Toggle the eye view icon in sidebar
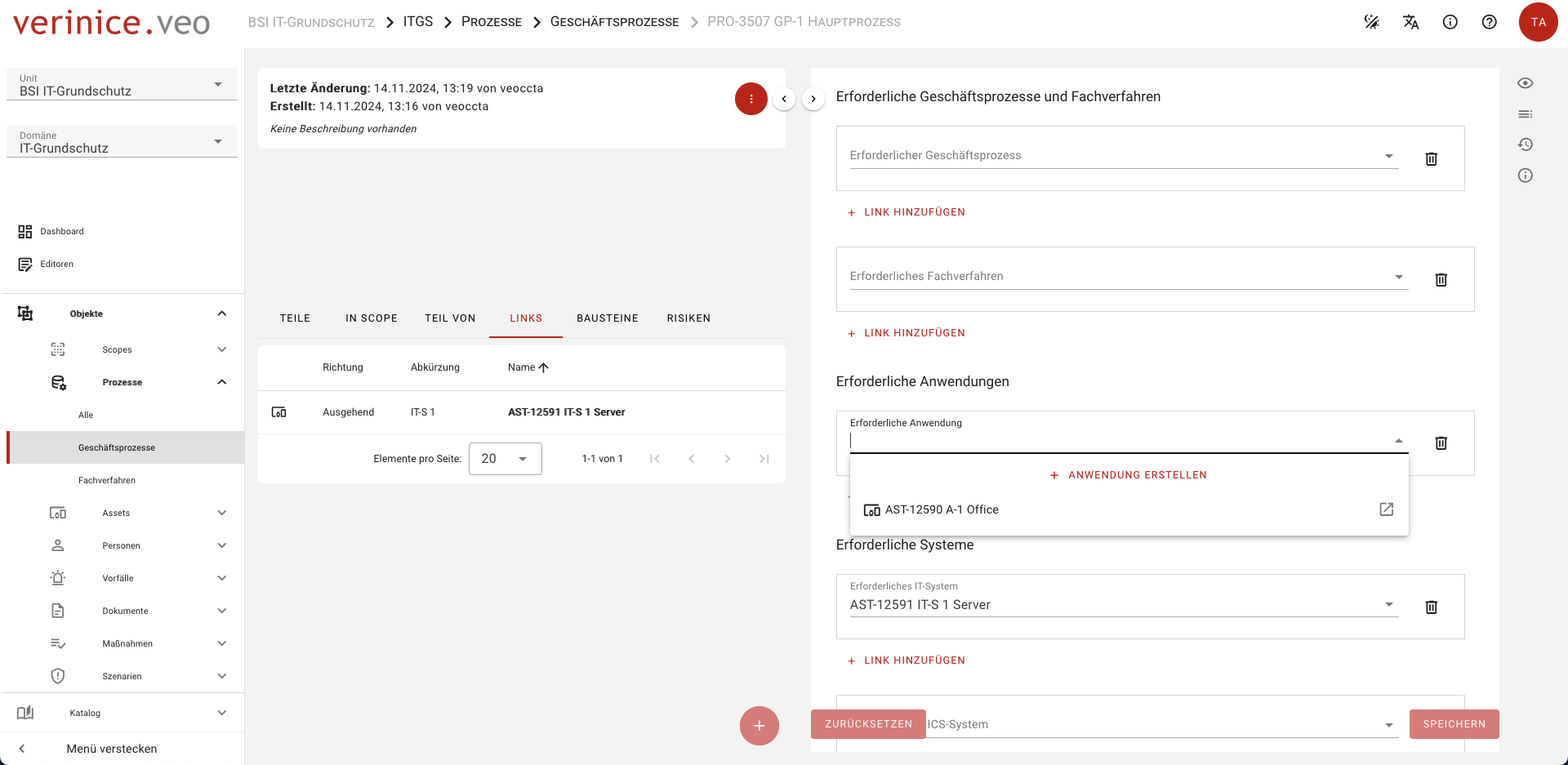 pyautogui.click(x=1525, y=83)
